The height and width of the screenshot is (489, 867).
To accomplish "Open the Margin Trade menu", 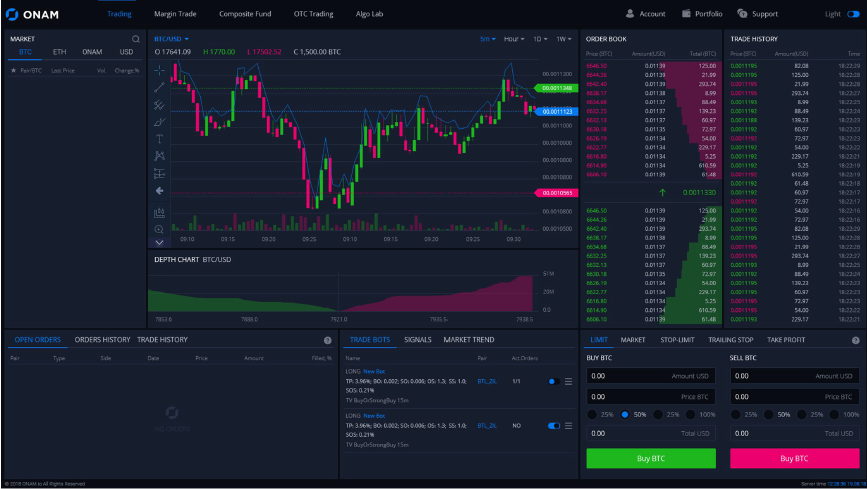I will point(175,14).
